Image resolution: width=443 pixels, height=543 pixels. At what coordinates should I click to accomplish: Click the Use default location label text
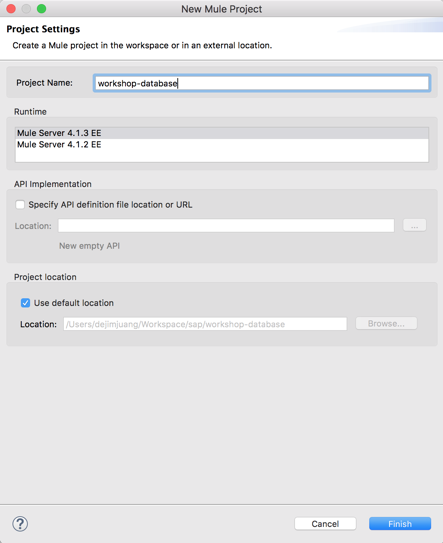[x=74, y=303]
